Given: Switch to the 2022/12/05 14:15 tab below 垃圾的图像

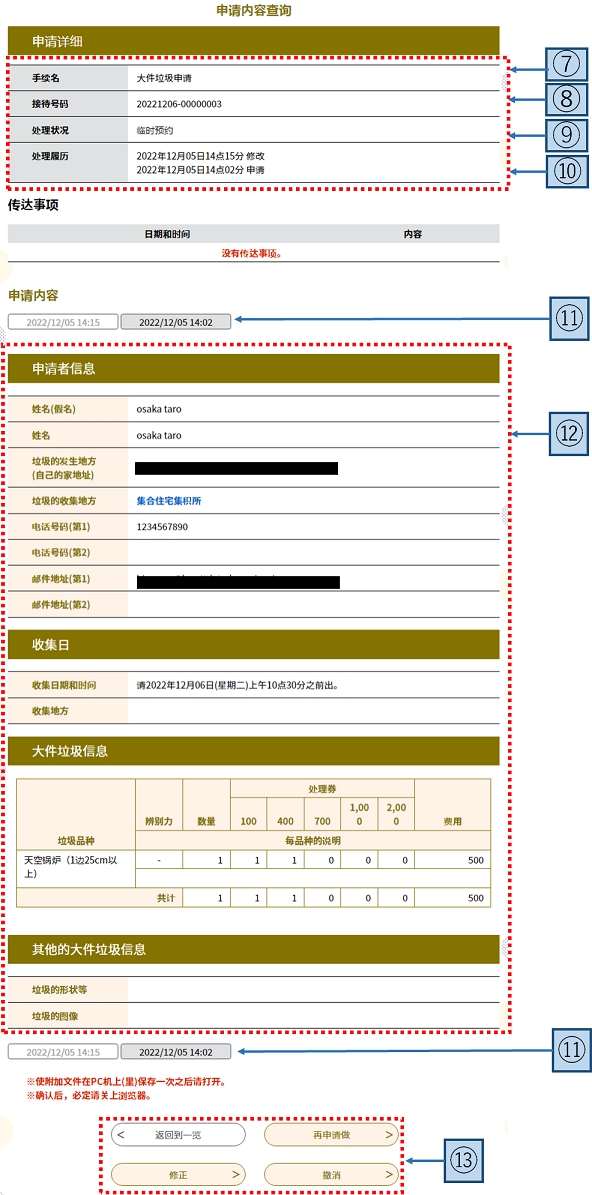Looking at the screenshot, I should (63, 1052).
